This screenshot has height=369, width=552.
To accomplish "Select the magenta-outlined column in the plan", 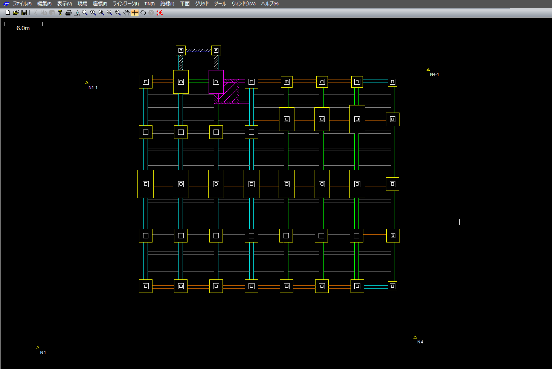I will click(216, 82).
